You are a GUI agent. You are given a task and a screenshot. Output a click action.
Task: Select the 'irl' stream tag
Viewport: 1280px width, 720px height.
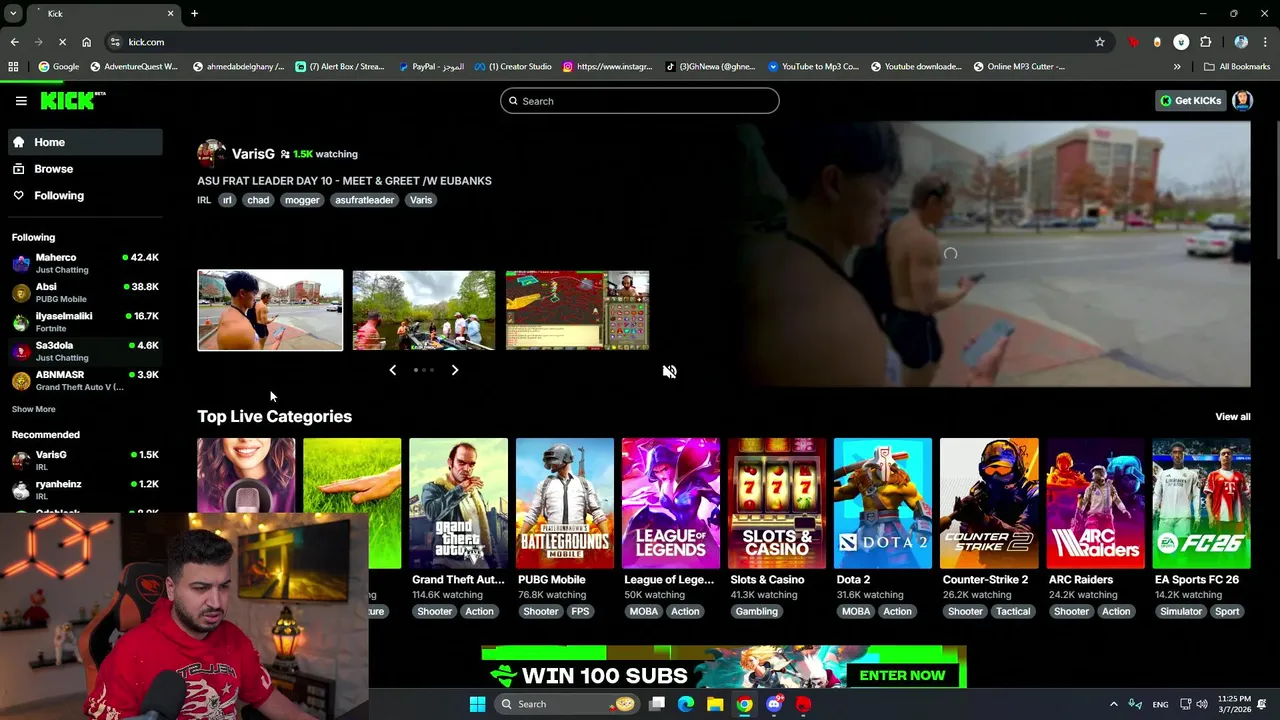pyautogui.click(x=227, y=200)
